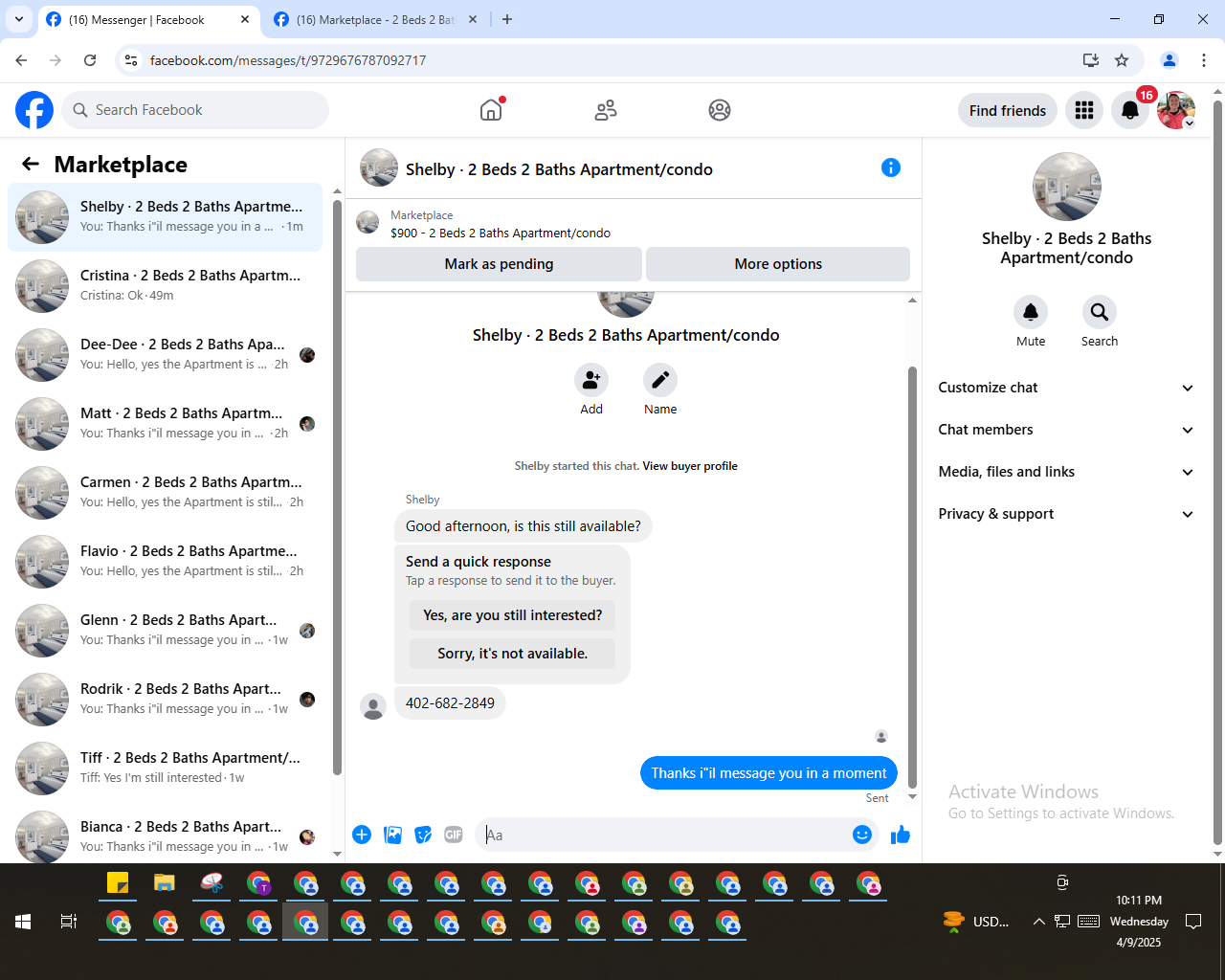
Task: Open the Facebook menu grid icon
Action: click(1084, 110)
